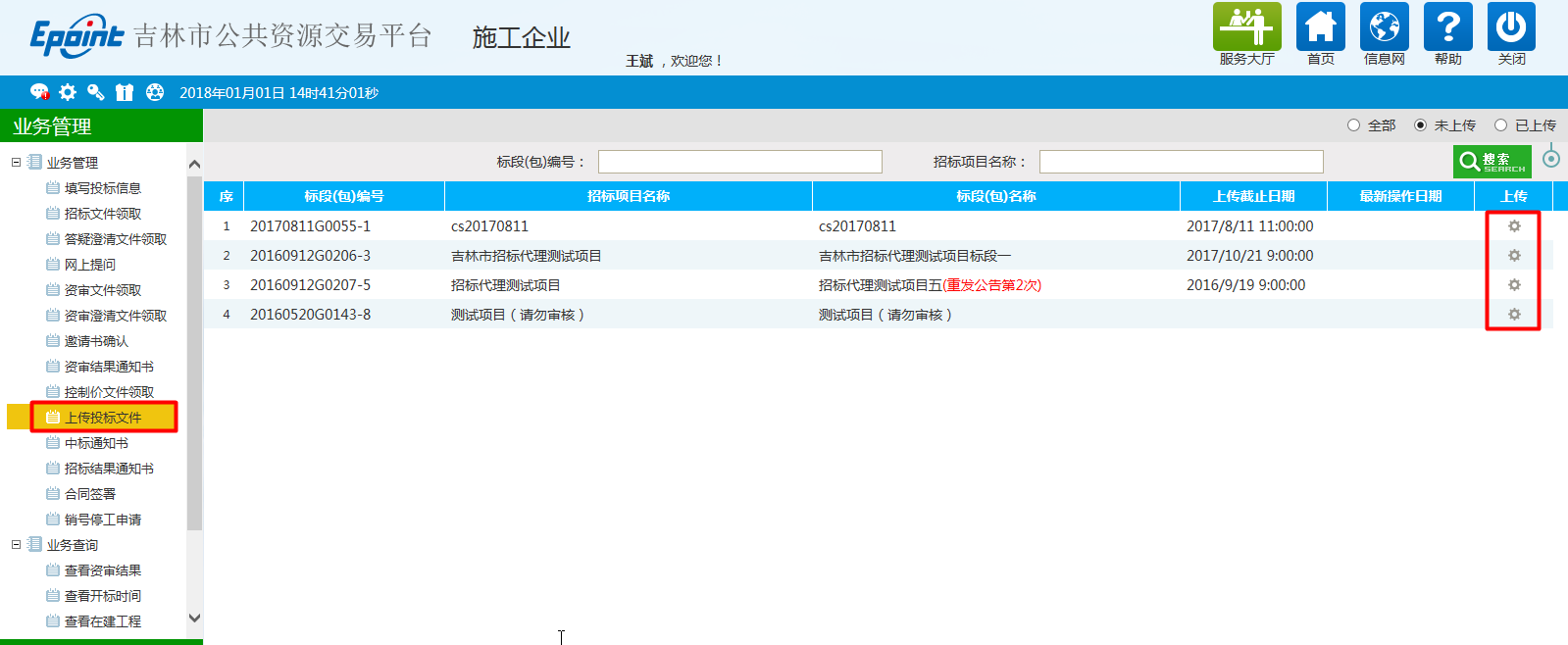1568x645 pixels.
Task: Collapse the 业务管理 tree node
Action: [x=16, y=162]
